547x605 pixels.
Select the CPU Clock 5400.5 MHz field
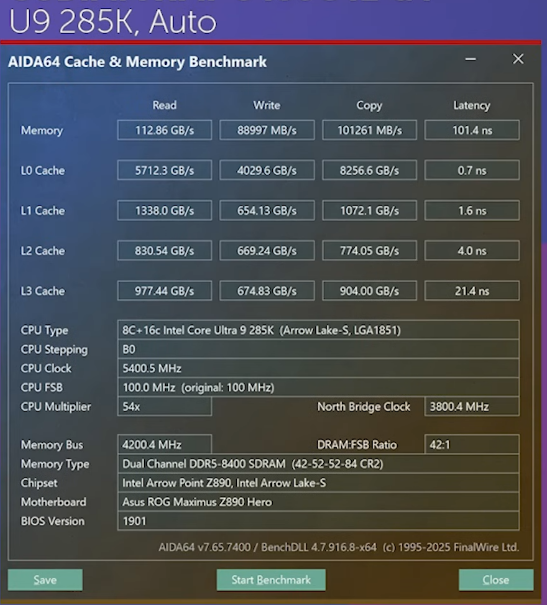pyautogui.click(x=318, y=368)
